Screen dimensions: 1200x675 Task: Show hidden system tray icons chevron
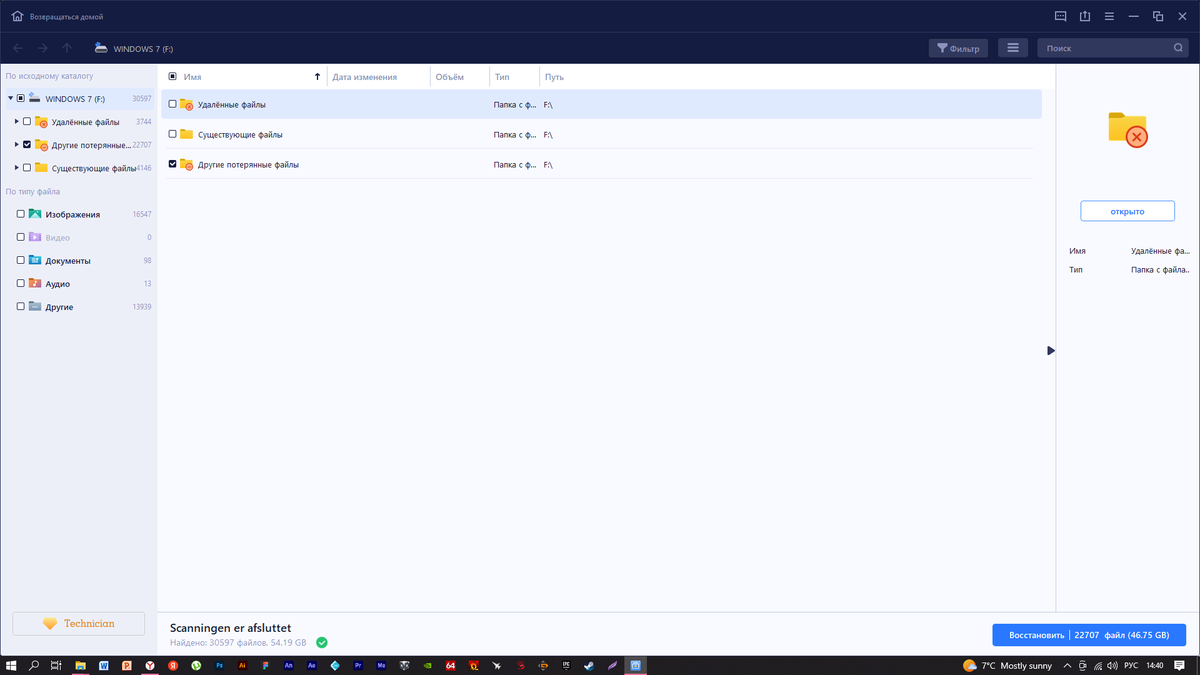coord(1068,665)
